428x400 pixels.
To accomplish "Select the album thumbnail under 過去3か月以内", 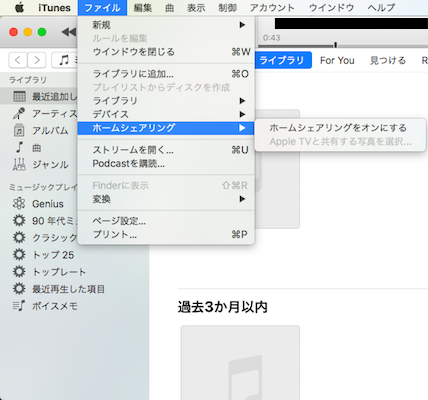I will (240, 363).
